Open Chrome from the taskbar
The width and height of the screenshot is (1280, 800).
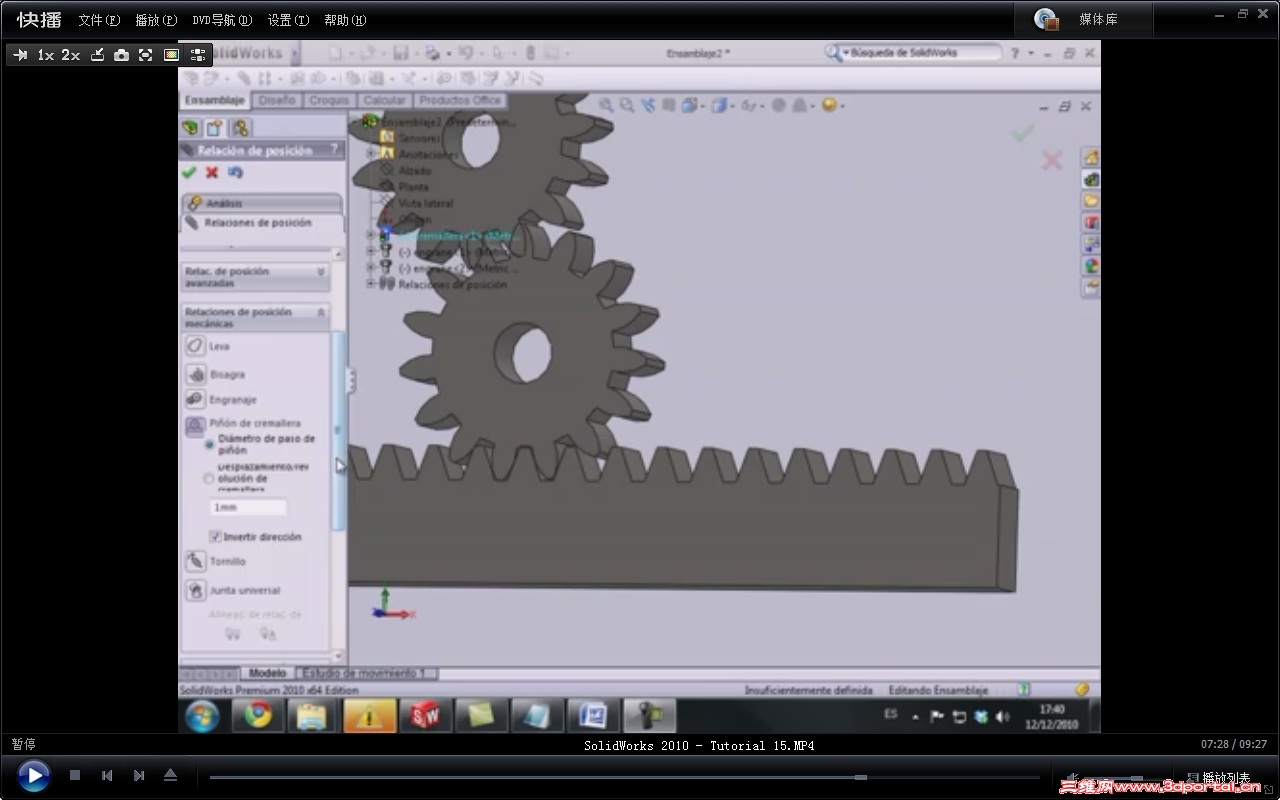[x=258, y=716]
